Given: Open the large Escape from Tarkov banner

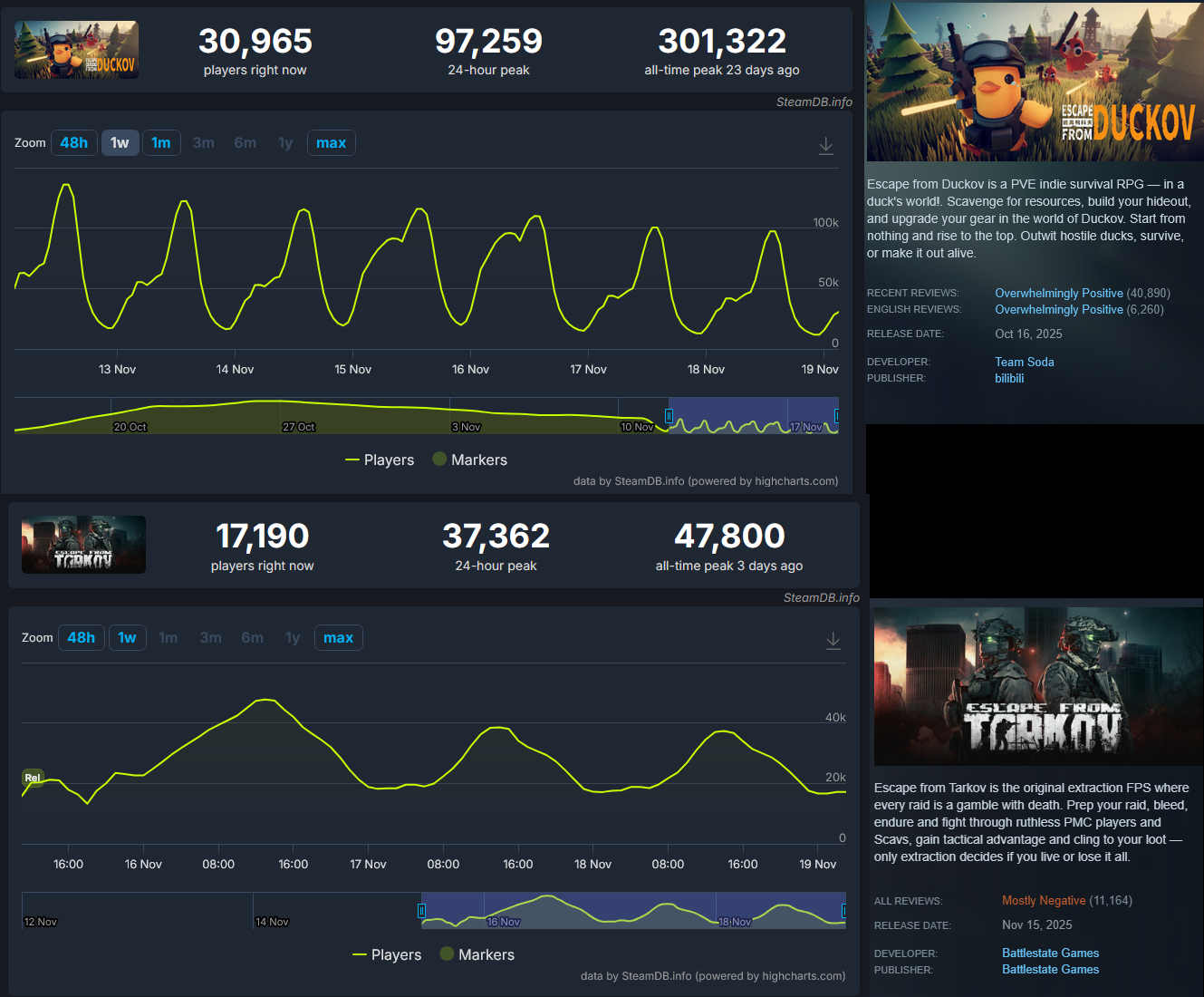Looking at the screenshot, I should click(x=1038, y=686).
